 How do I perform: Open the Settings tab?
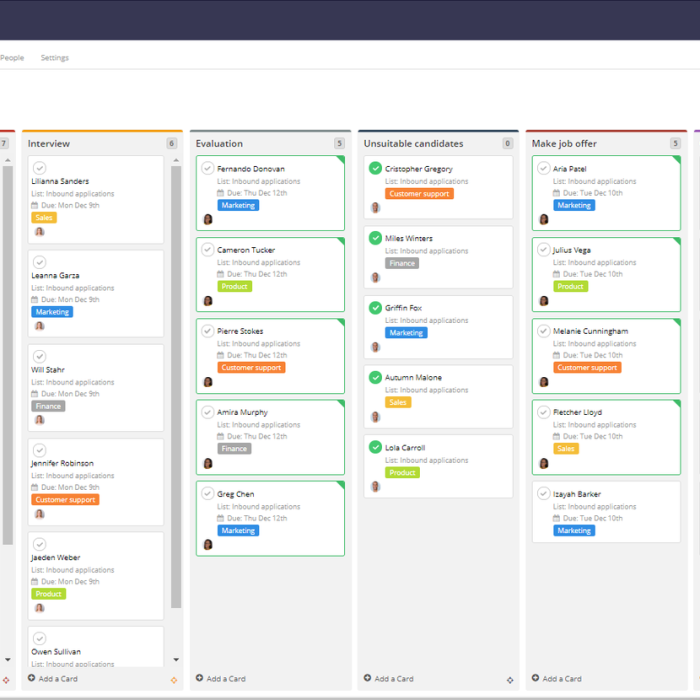(x=55, y=58)
